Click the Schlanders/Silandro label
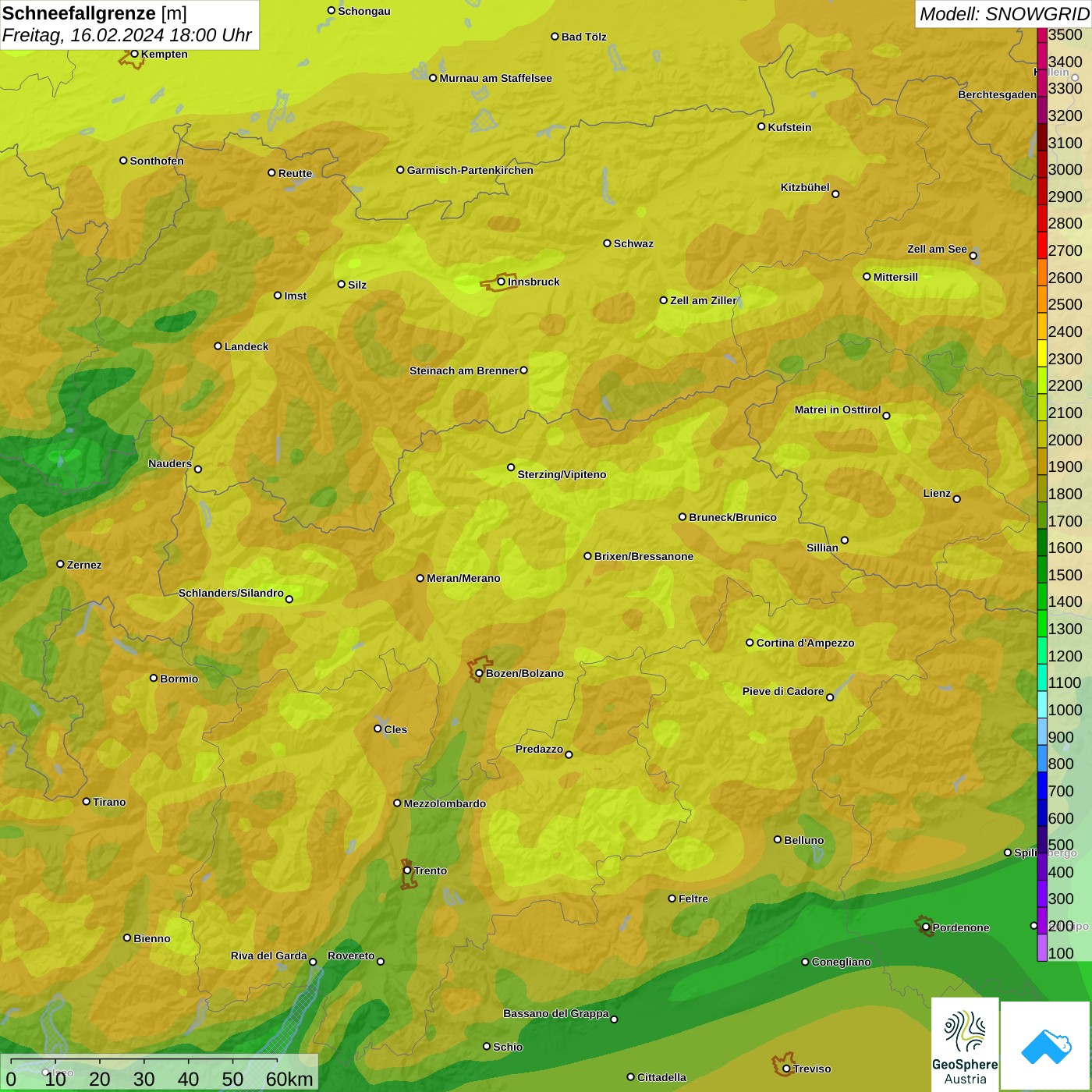The height and width of the screenshot is (1092, 1092). coord(231,593)
